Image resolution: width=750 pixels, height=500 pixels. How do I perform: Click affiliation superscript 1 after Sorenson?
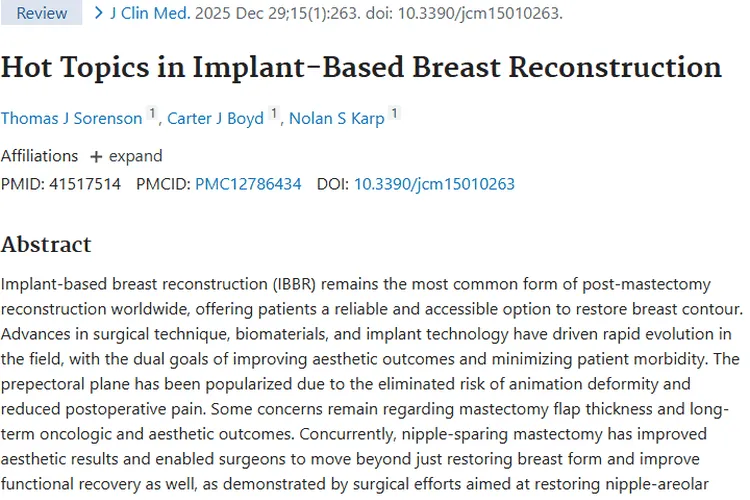[153, 115]
